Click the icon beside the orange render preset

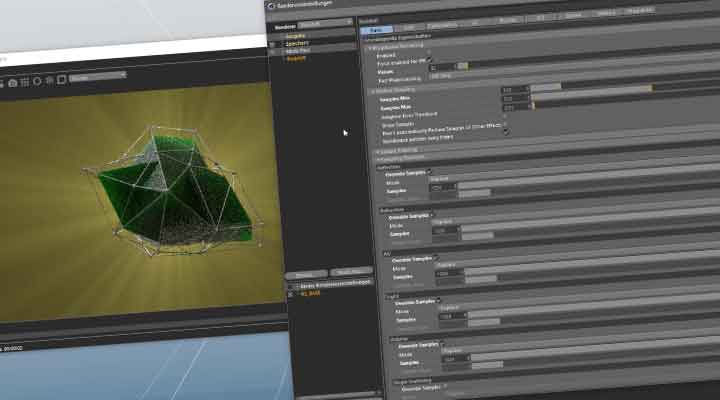(x=291, y=295)
